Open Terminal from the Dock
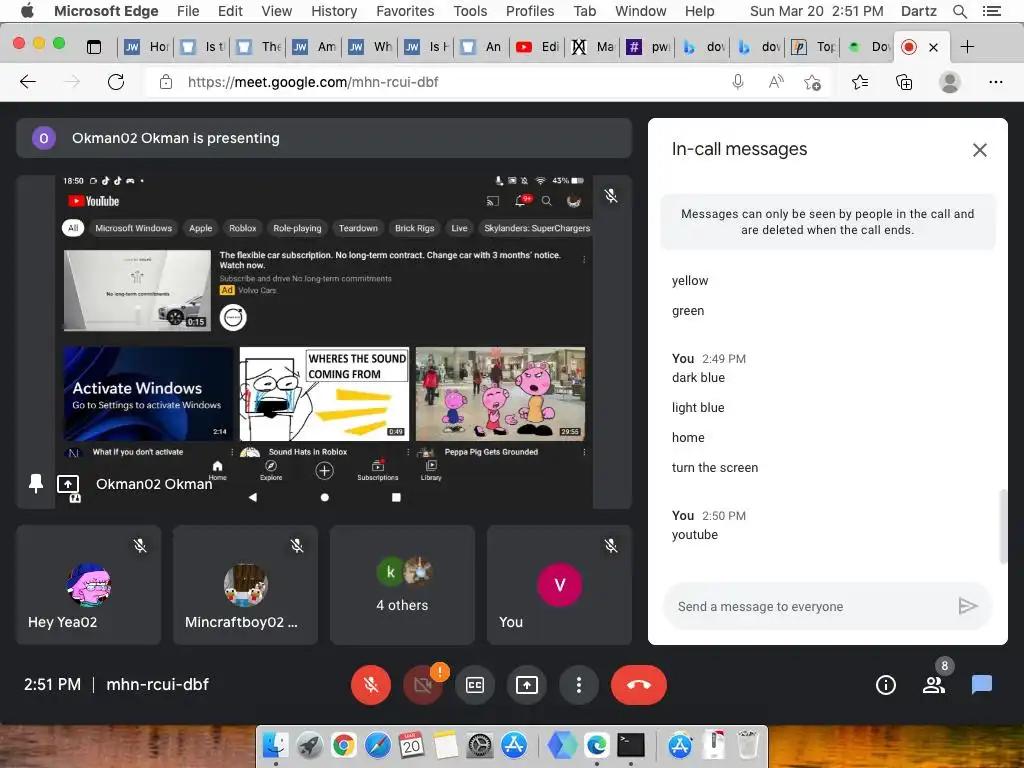1024x768 pixels. tap(631, 744)
